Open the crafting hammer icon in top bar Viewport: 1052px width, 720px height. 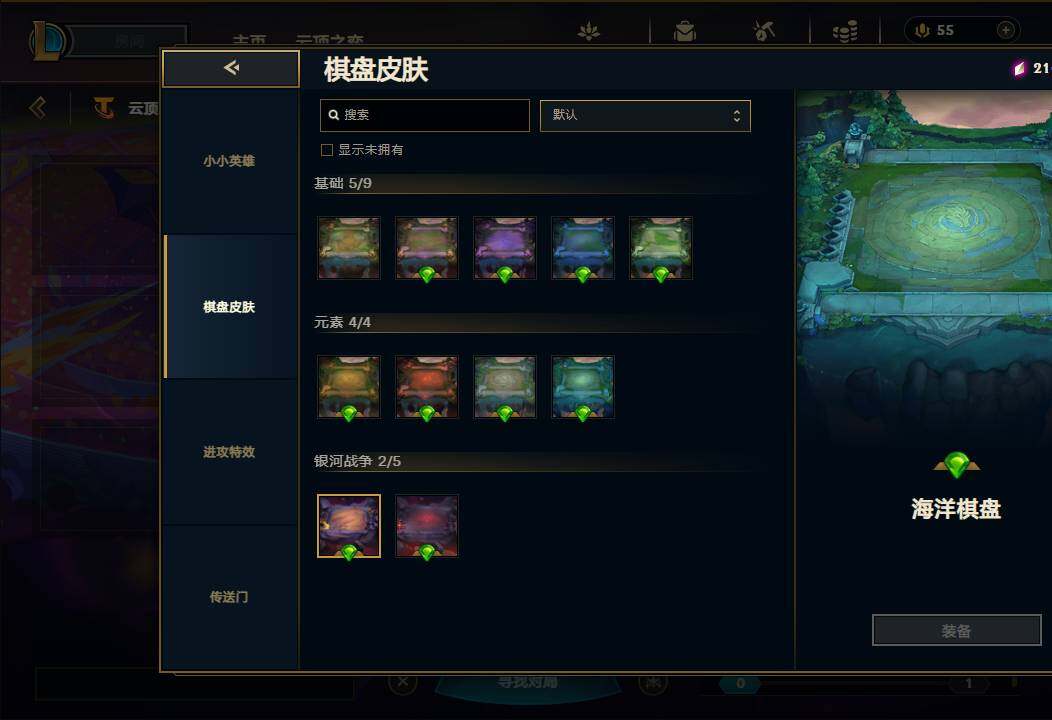764,31
